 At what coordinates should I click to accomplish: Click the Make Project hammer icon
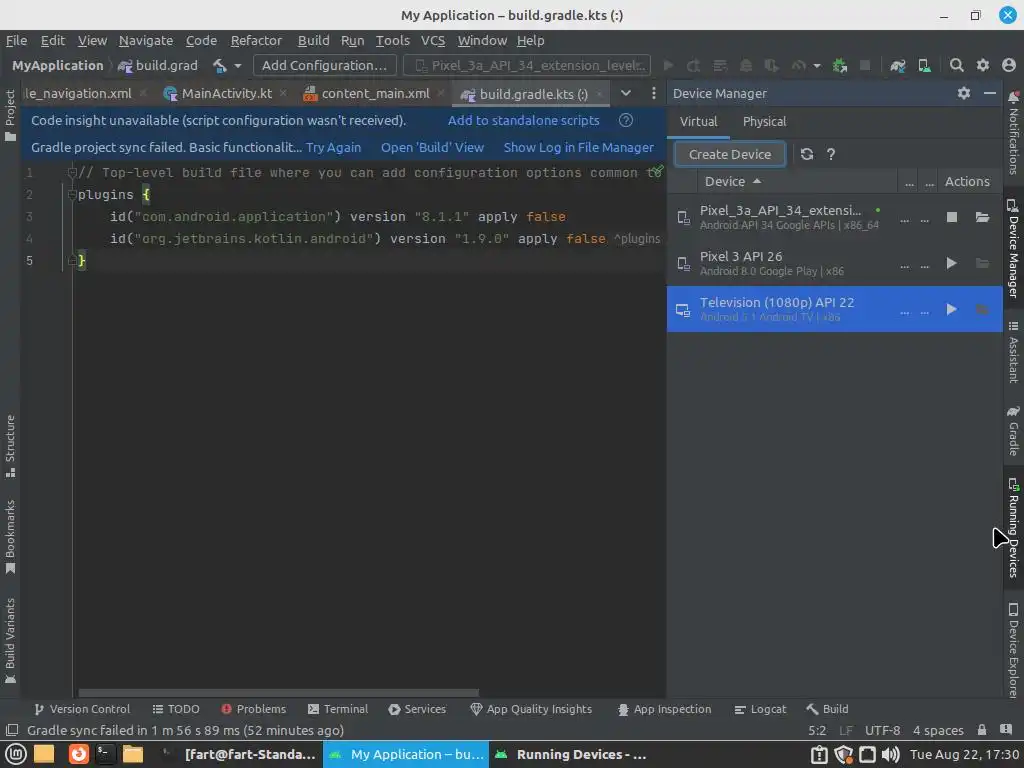(x=219, y=65)
